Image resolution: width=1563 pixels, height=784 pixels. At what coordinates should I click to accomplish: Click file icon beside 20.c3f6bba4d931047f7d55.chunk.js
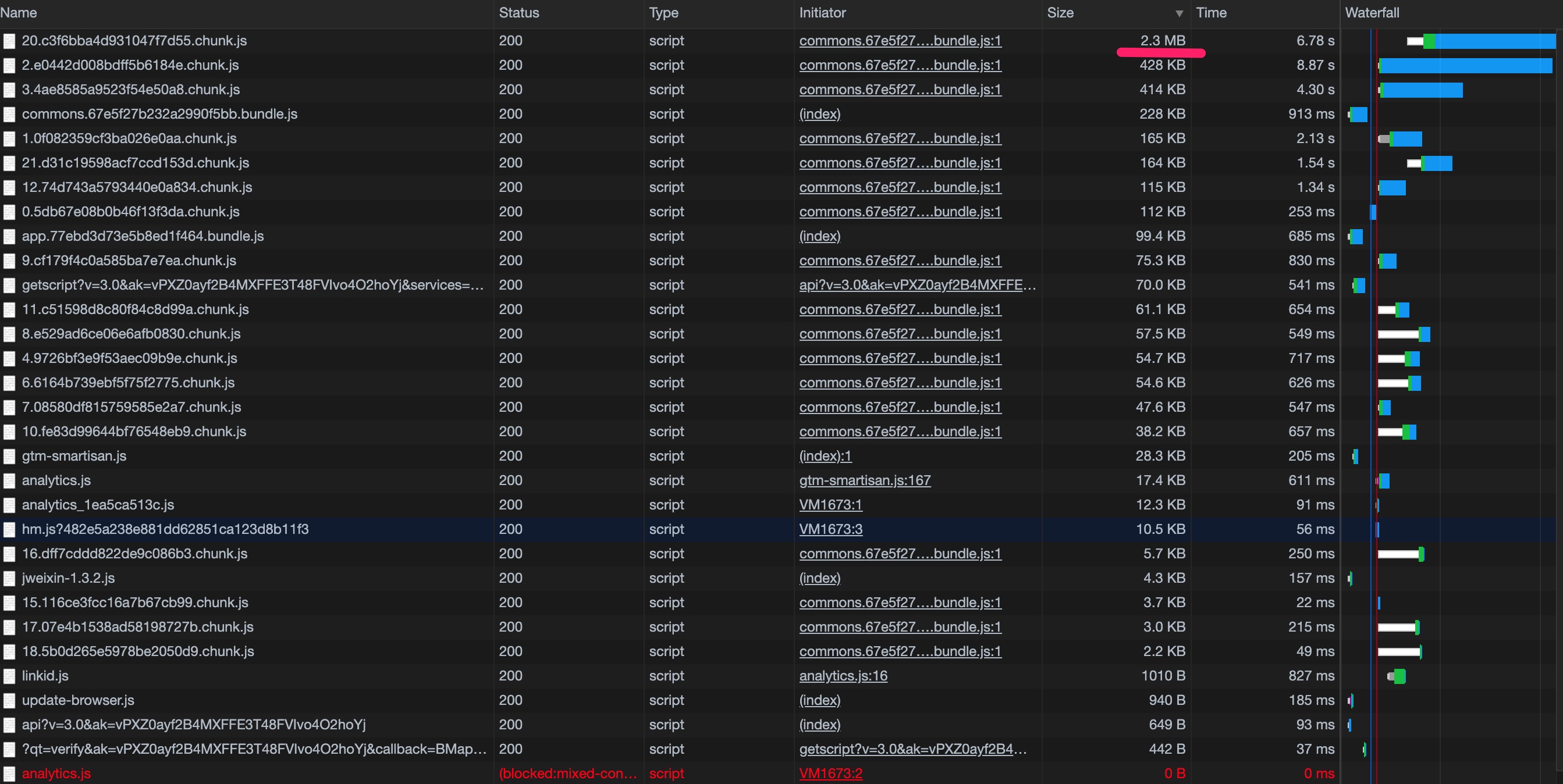(x=9, y=41)
